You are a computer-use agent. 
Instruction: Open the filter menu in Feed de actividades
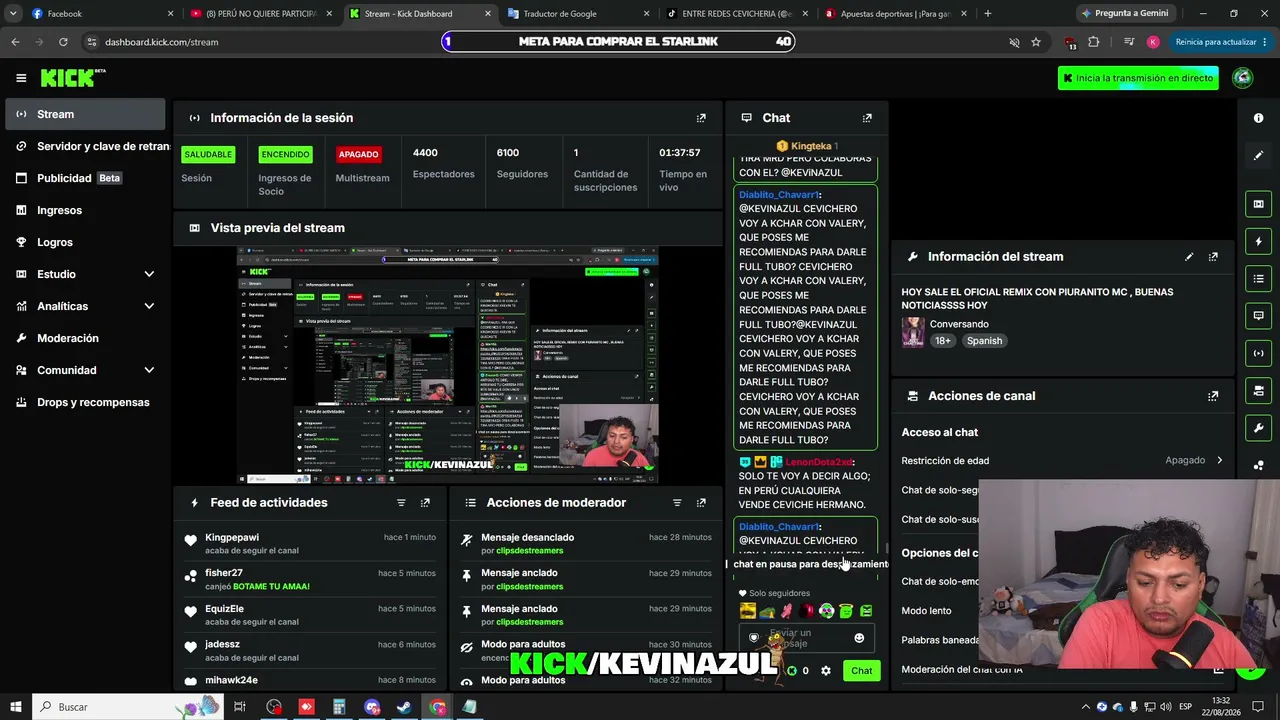coord(401,503)
